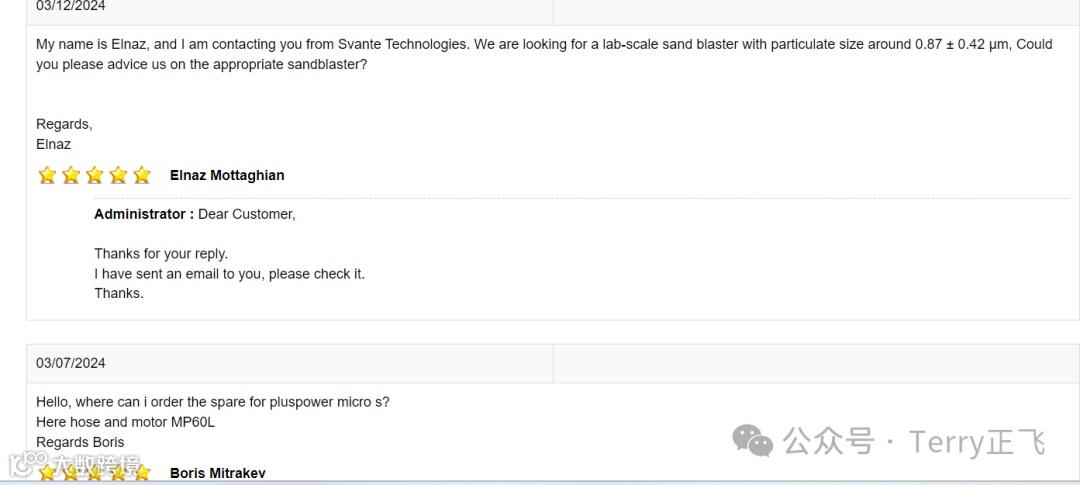Click the "I have sent an email" line
Image resolution: width=1080 pixels, height=485 pixels.
coord(229,274)
